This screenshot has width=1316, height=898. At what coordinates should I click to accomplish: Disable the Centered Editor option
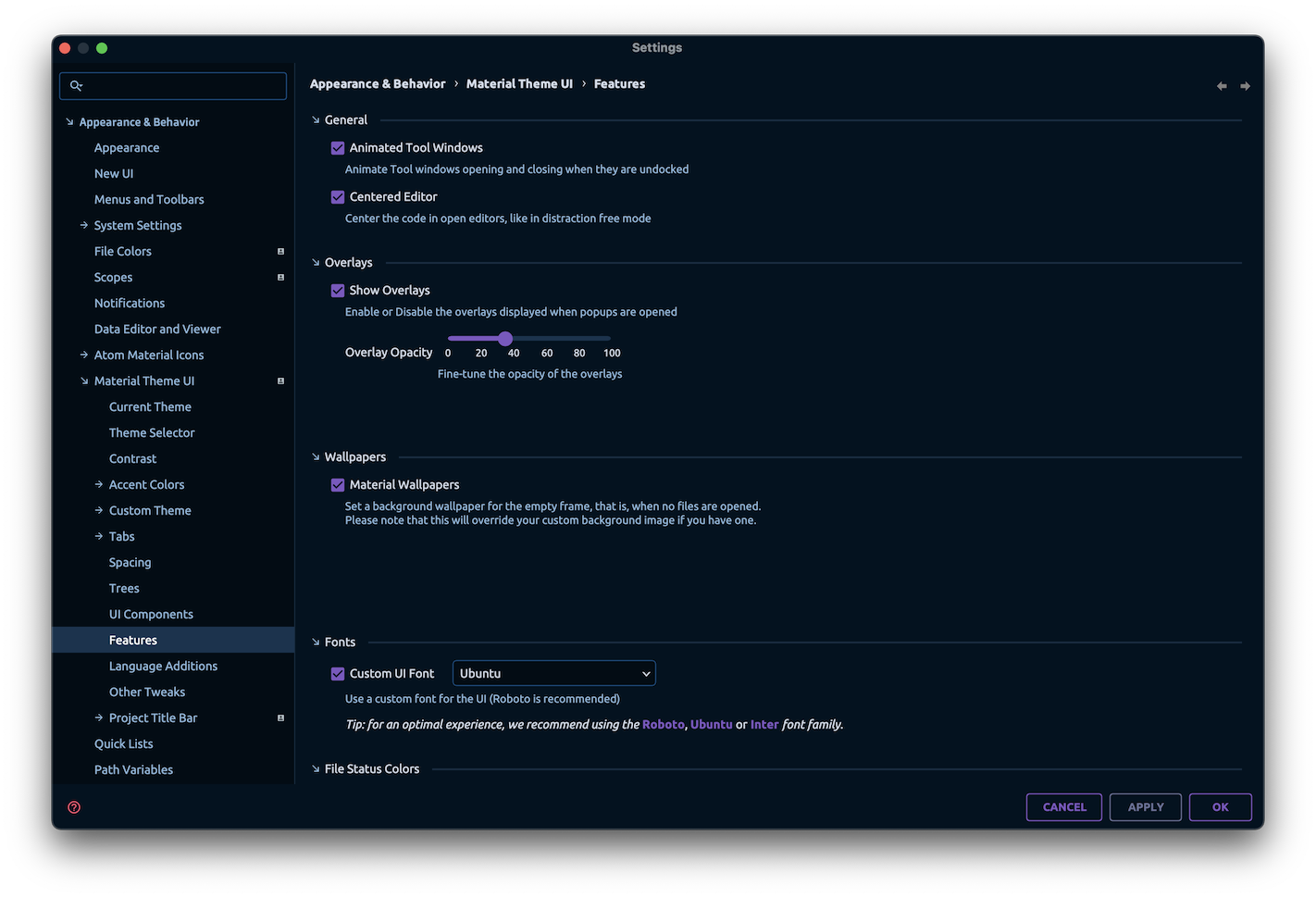point(338,196)
